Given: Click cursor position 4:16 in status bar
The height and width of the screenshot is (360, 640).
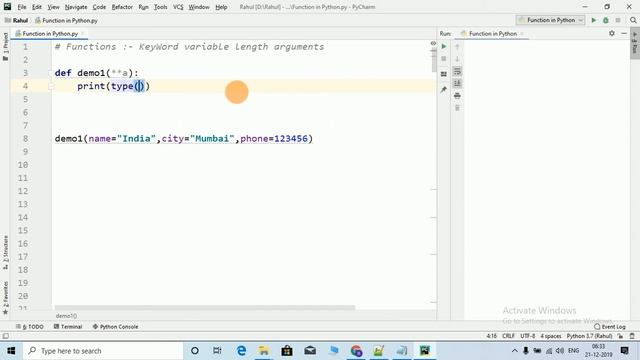Looking at the screenshot, I should pos(491,336).
